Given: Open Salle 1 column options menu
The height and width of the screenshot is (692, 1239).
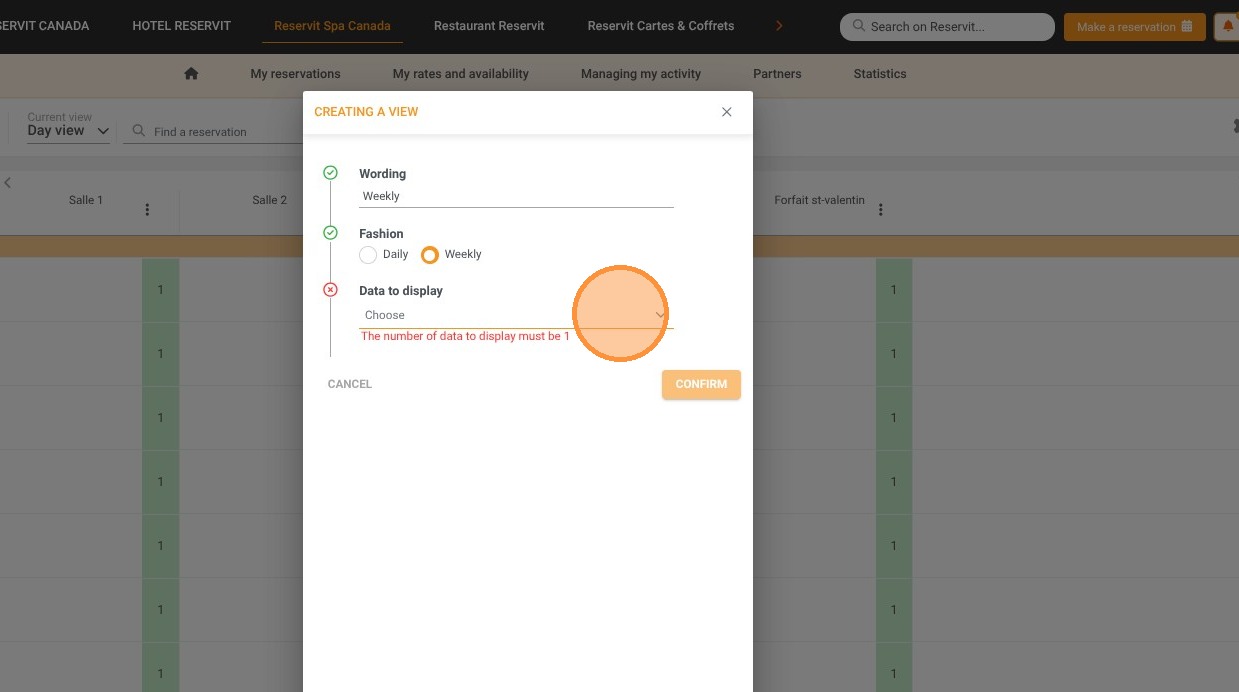Looking at the screenshot, I should pos(147,210).
